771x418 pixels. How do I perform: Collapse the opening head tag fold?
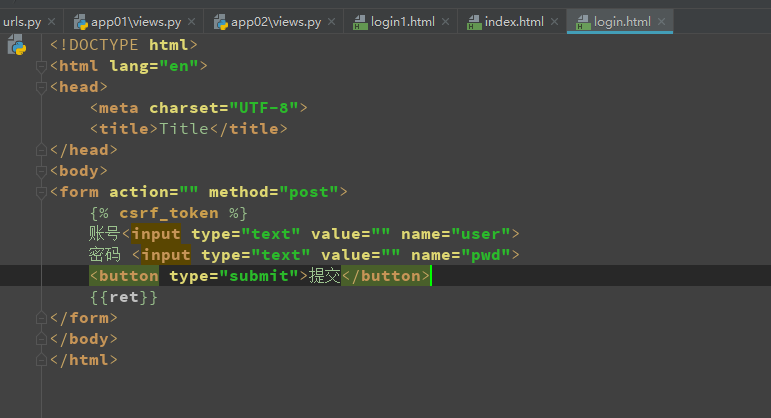point(41,87)
